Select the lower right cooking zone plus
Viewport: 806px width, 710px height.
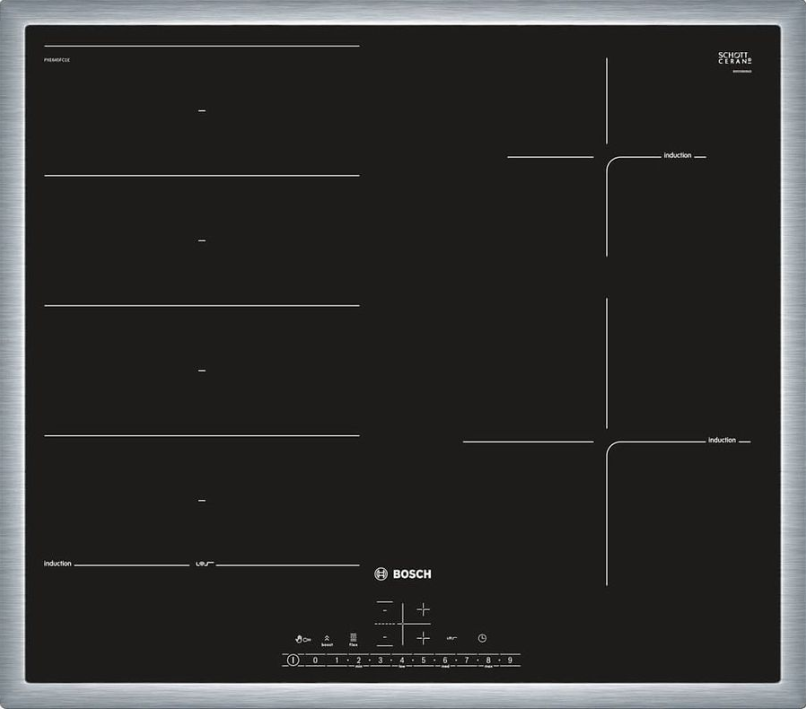coord(423,637)
